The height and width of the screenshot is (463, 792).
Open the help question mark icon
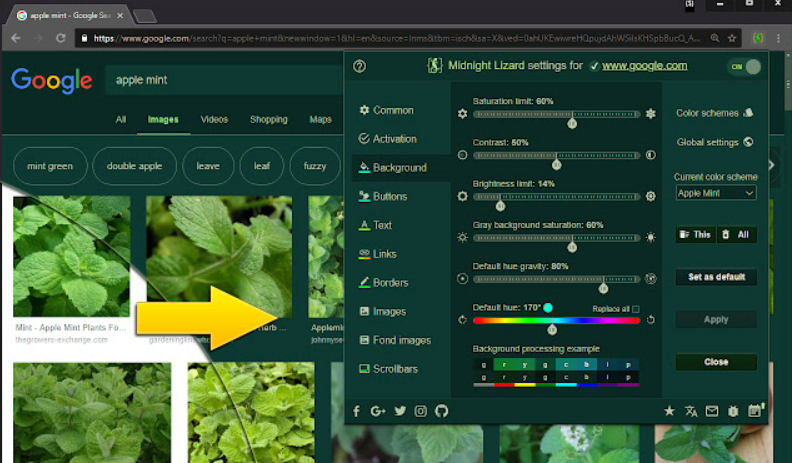click(x=360, y=66)
